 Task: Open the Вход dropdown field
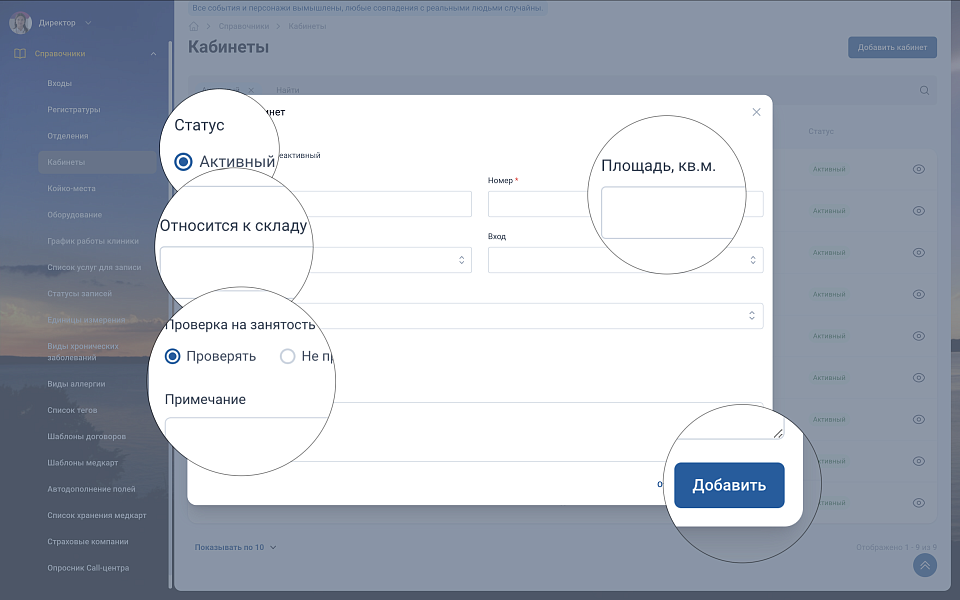(625, 260)
